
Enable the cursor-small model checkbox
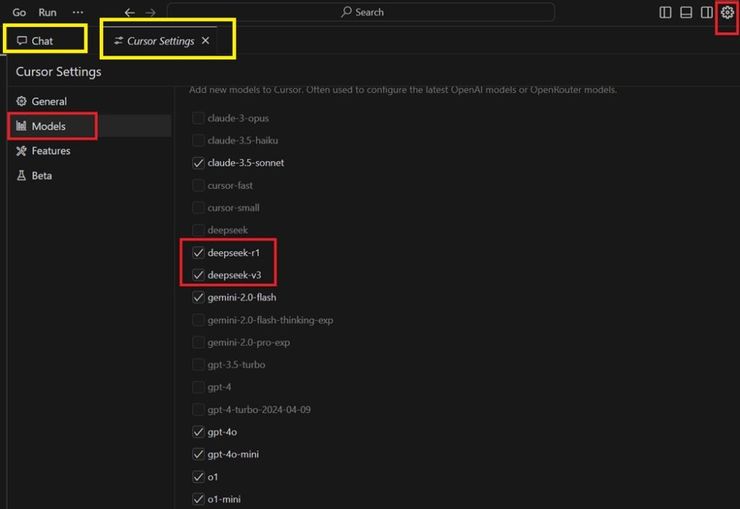[198, 207]
